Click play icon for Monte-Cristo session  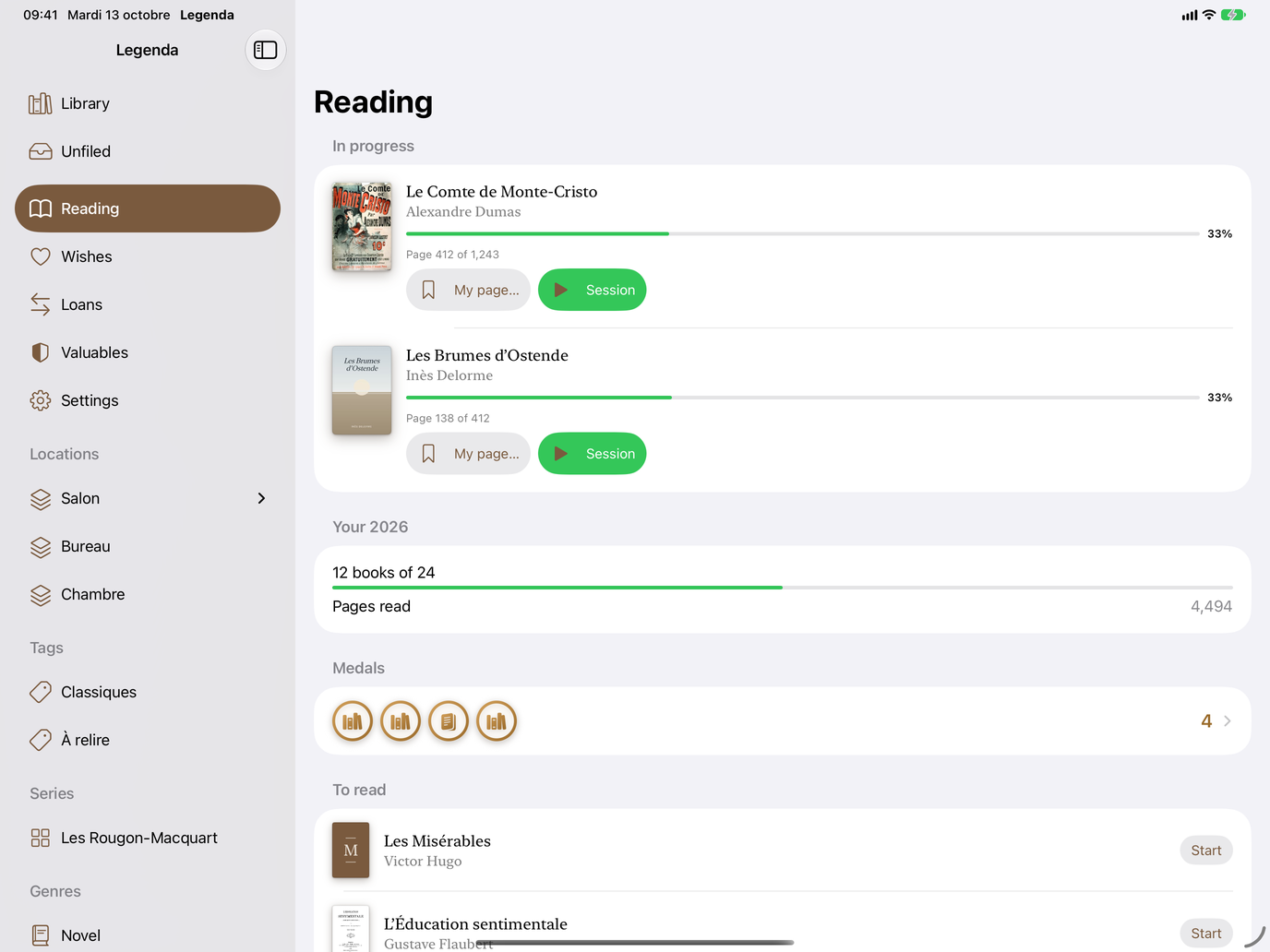coord(560,290)
